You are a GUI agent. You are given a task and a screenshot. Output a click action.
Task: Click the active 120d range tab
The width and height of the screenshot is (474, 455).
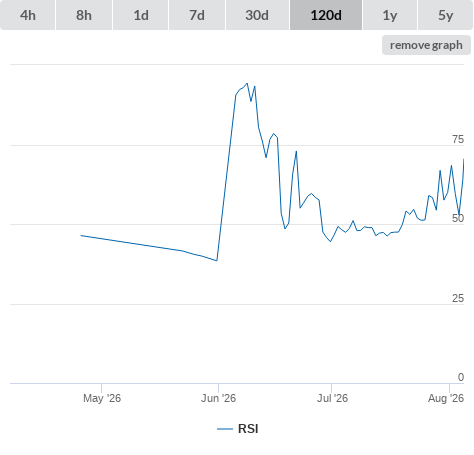pos(326,15)
